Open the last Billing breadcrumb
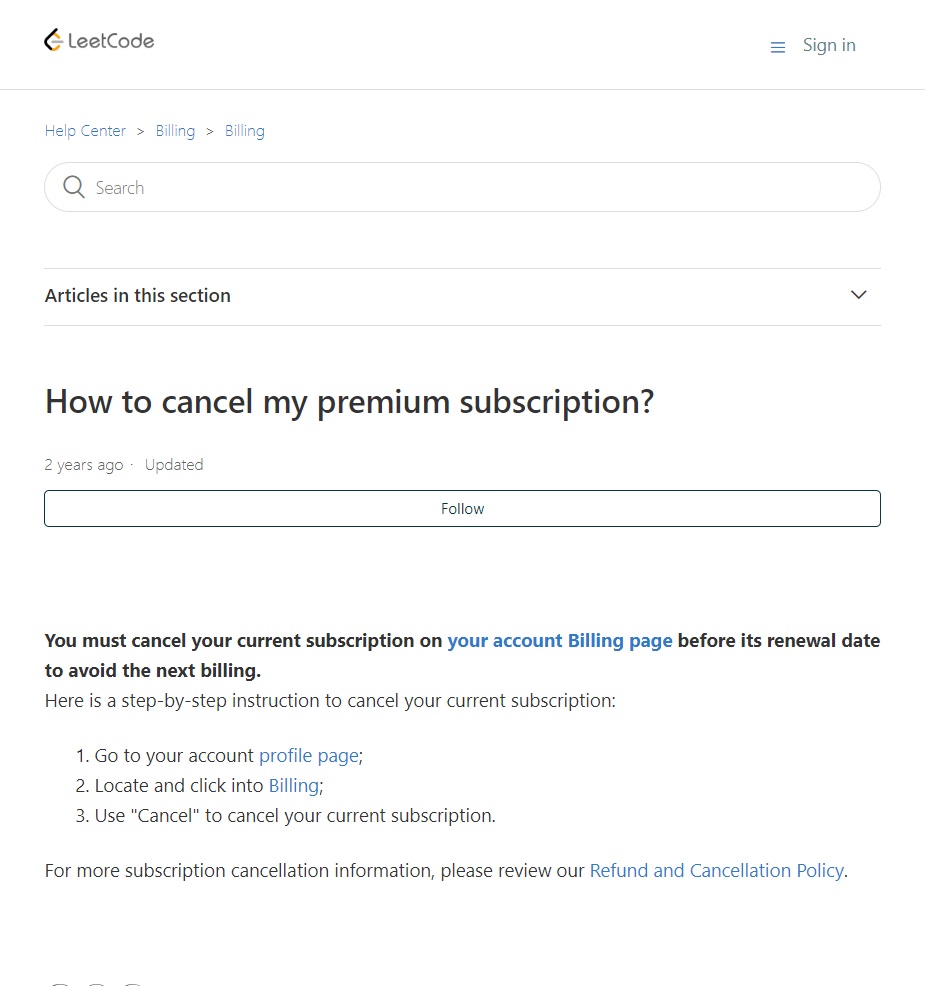 point(245,131)
